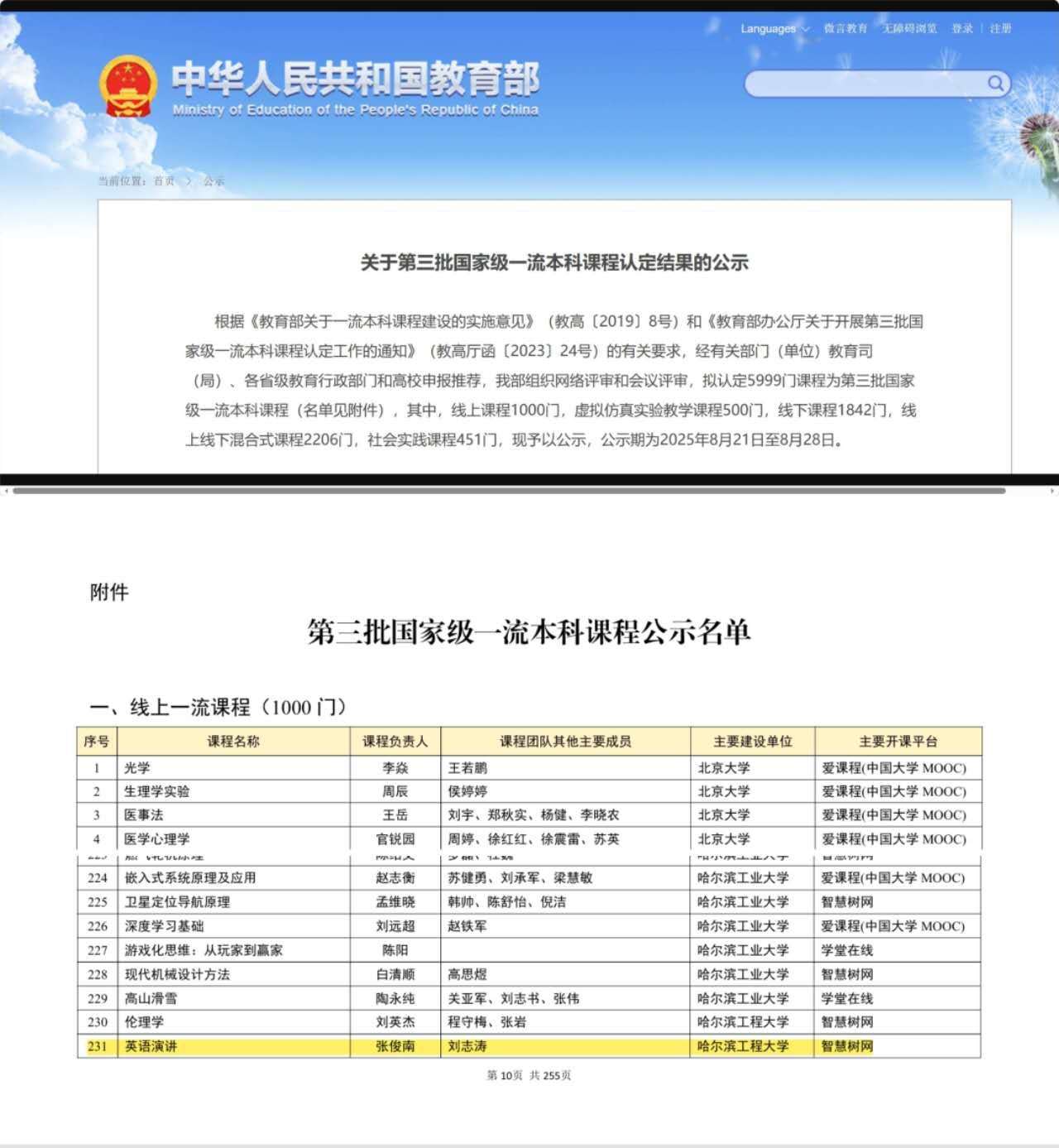Screen dimensions: 1059x1148
Task: Open the Languages dropdown
Action: [x=768, y=28]
